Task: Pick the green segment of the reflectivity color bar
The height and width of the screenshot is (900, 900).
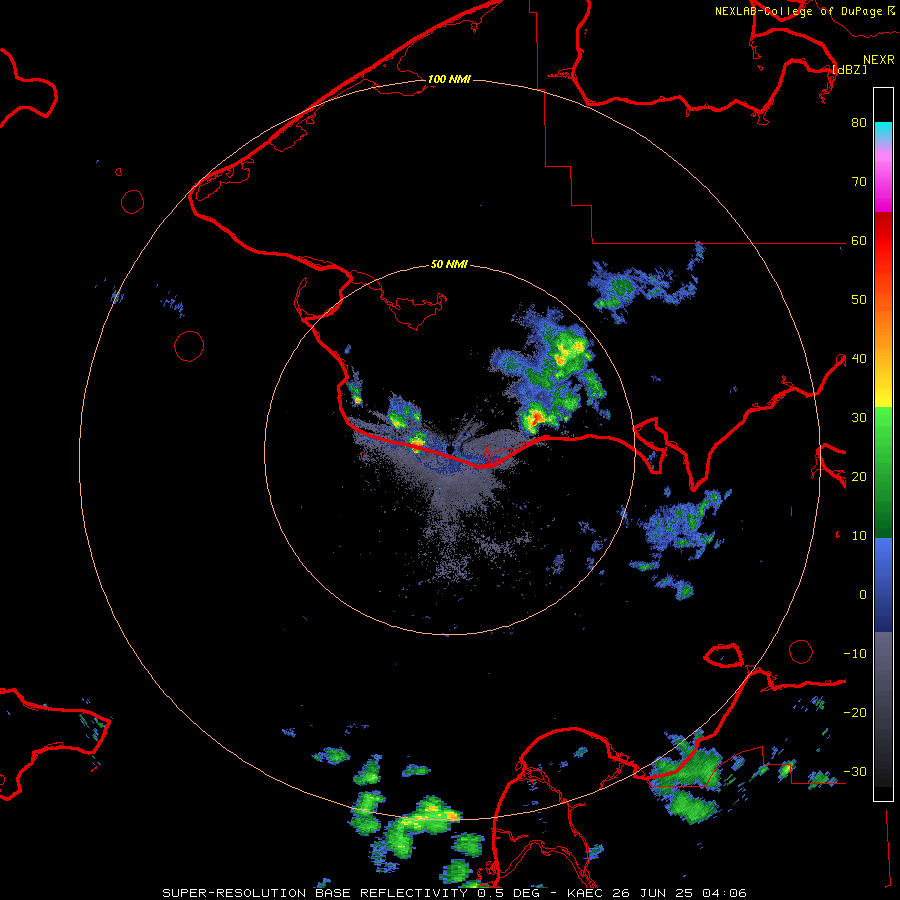Action: 883,472
